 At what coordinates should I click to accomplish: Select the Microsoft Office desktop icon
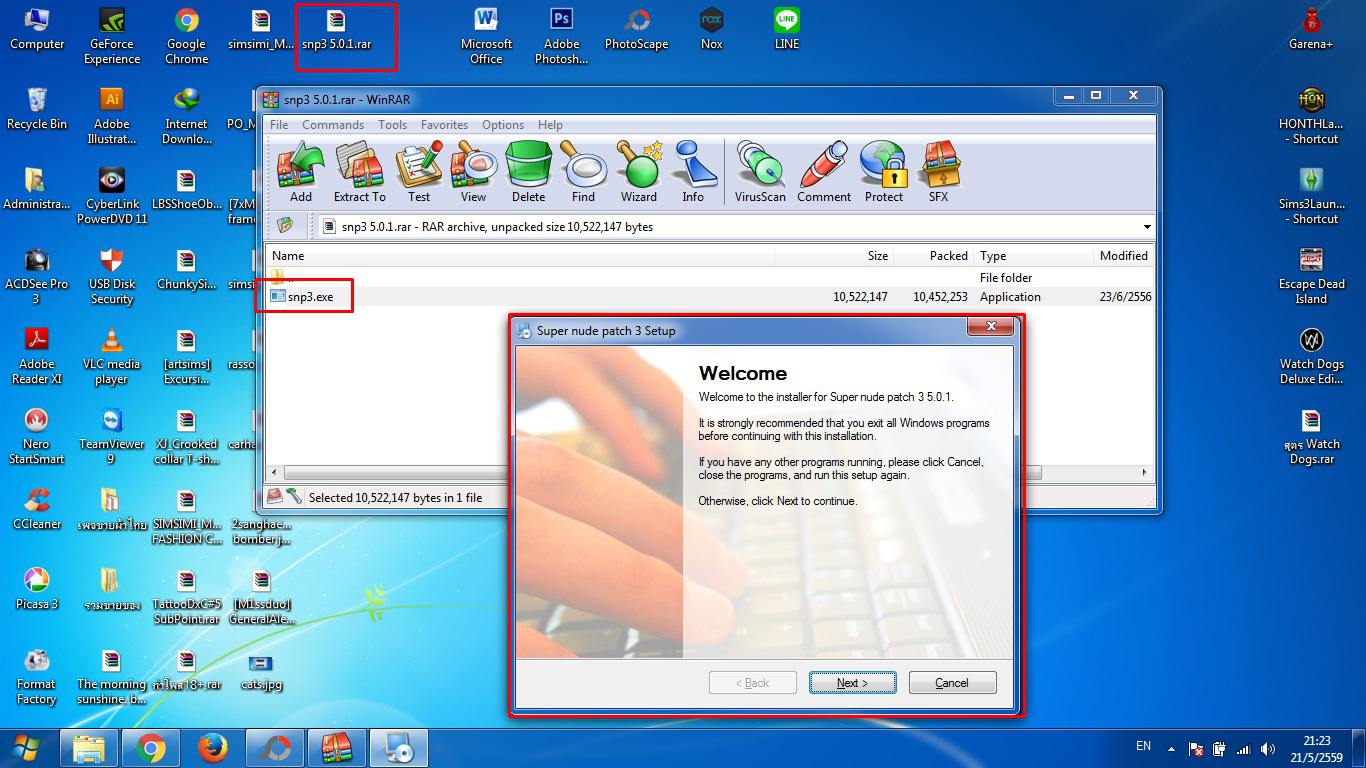[486, 36]
